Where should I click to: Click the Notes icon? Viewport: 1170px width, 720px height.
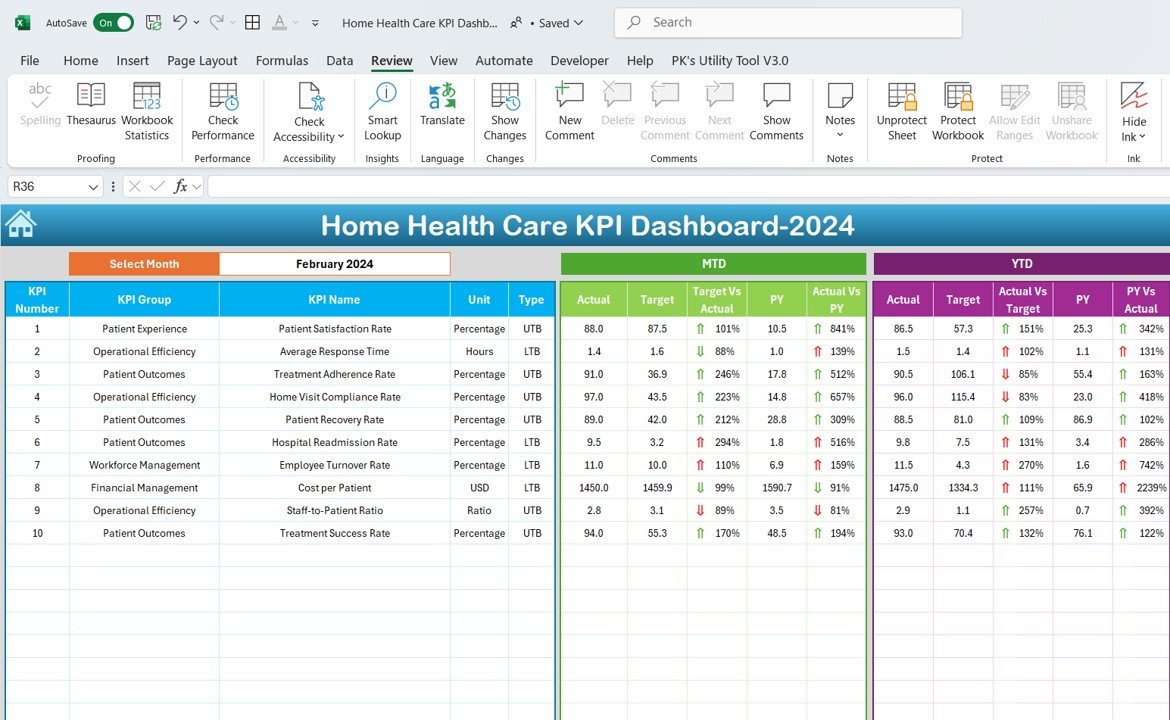pyautogui.click(x=840, y=96)
